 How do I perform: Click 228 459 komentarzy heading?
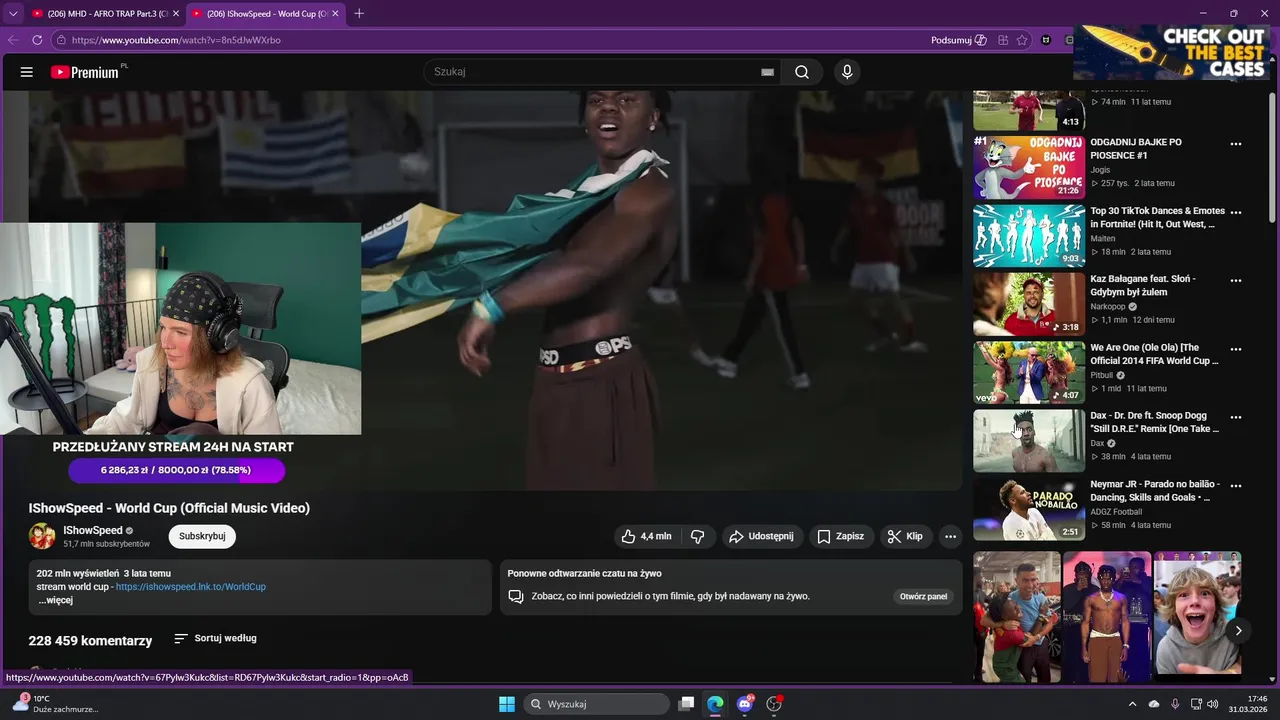click(x=90, y=640)
